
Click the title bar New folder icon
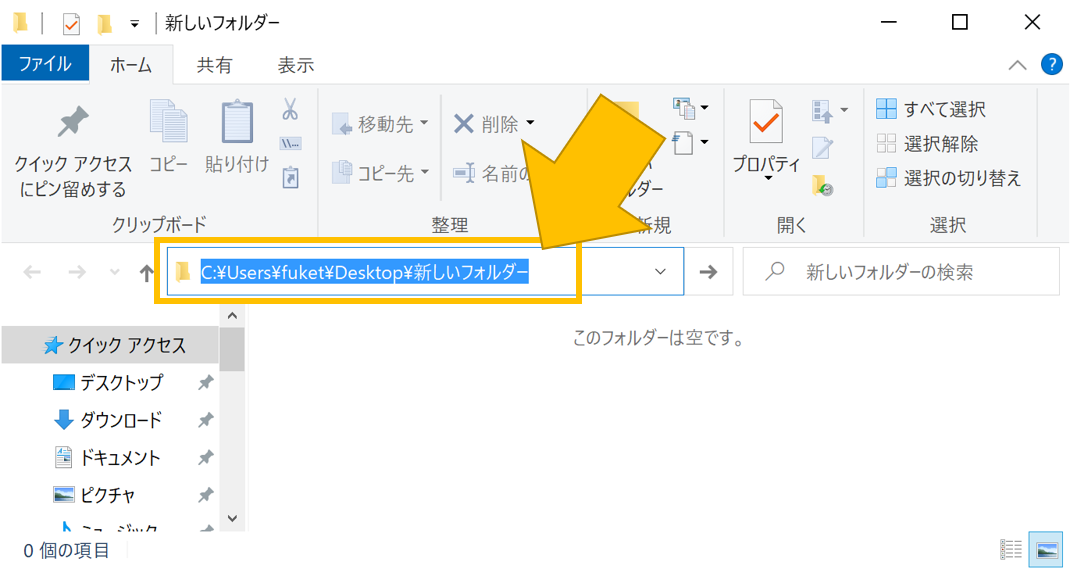click(x=104, y=24)
